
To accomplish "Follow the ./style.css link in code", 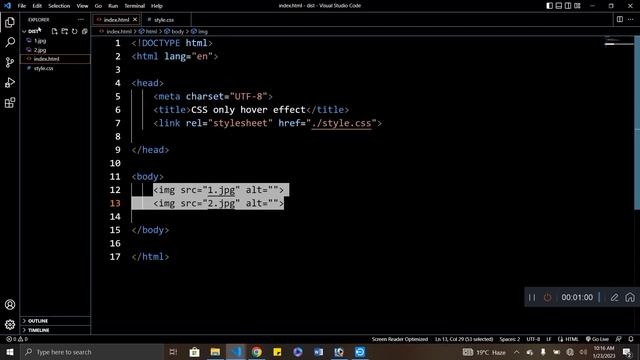I will pyautogui.click(x=341, y=123).
